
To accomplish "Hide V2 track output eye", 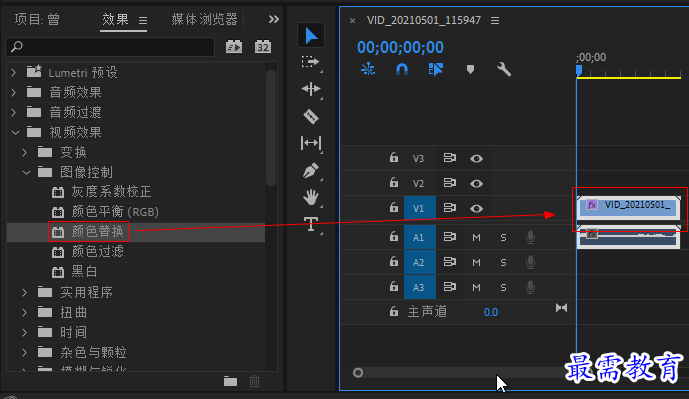I will coord(476,183).
